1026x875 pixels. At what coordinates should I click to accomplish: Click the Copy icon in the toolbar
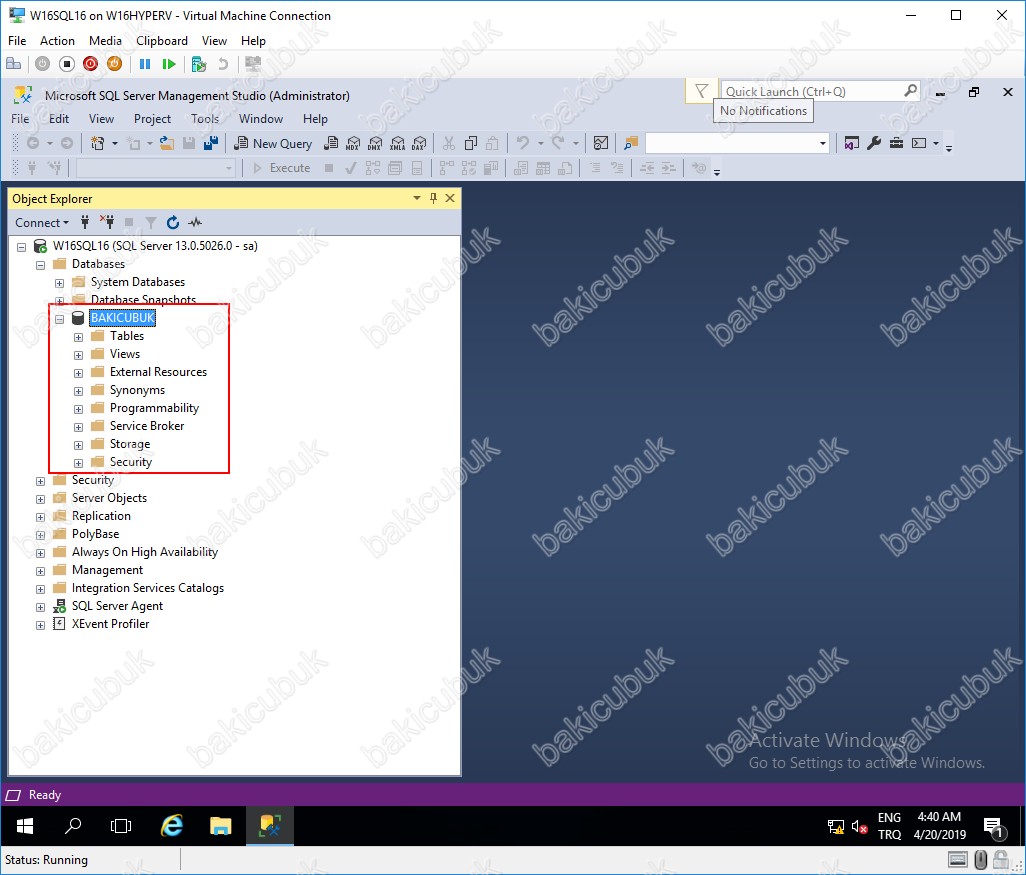(x=470, y=143)
